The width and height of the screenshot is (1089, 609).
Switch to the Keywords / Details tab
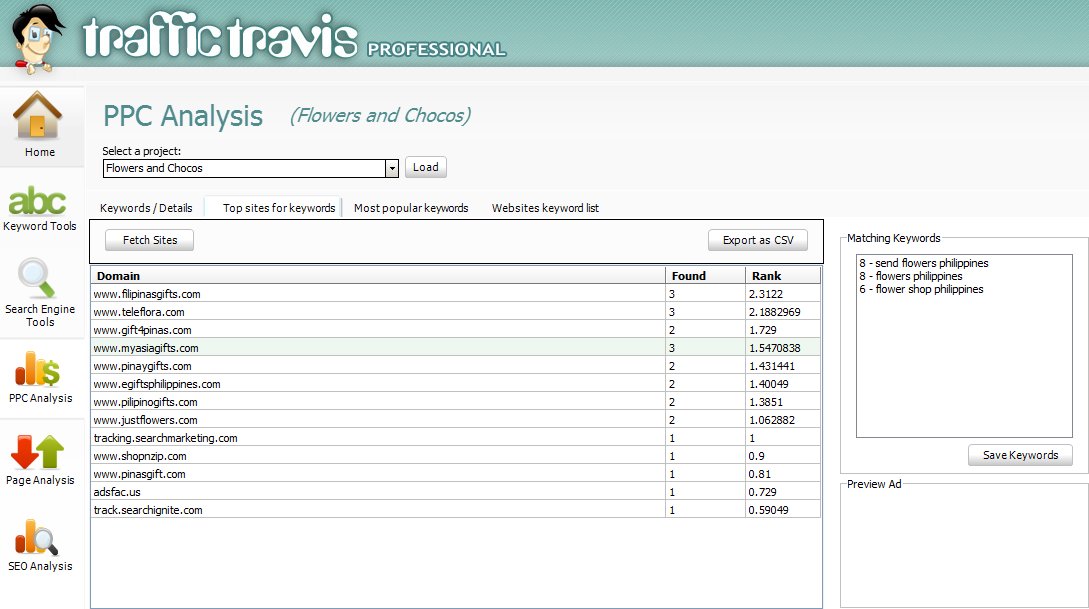point(146,208)
